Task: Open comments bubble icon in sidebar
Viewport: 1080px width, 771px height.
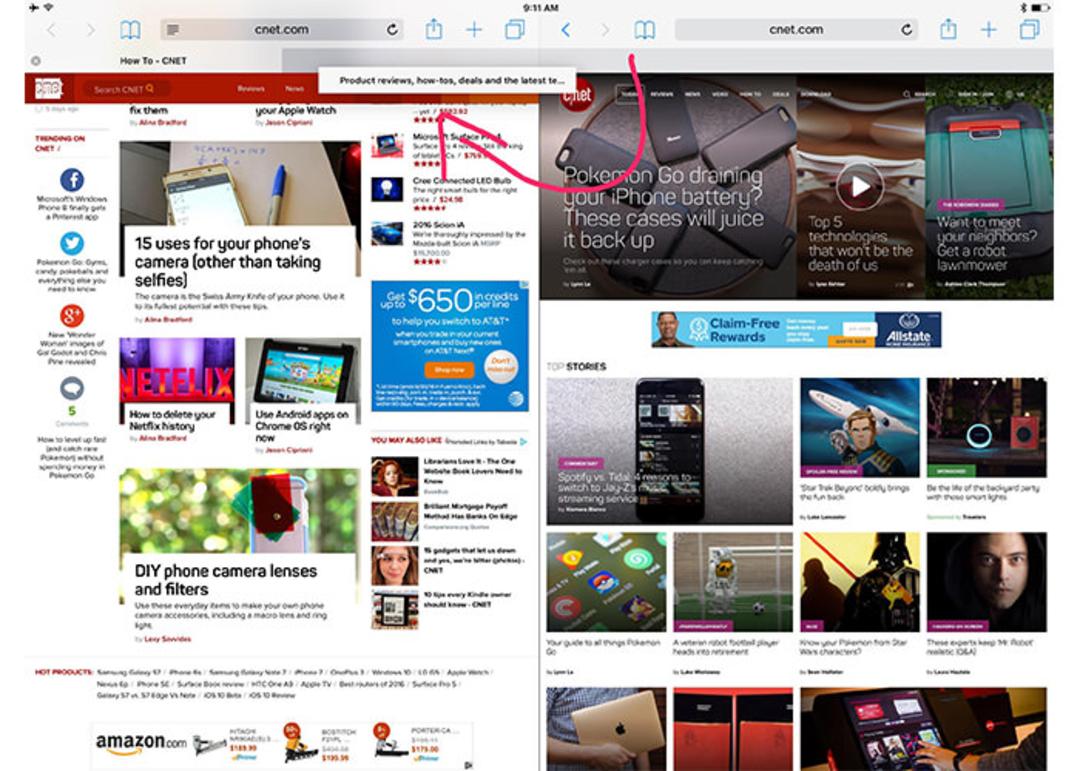Action: (x=72, y=388)
